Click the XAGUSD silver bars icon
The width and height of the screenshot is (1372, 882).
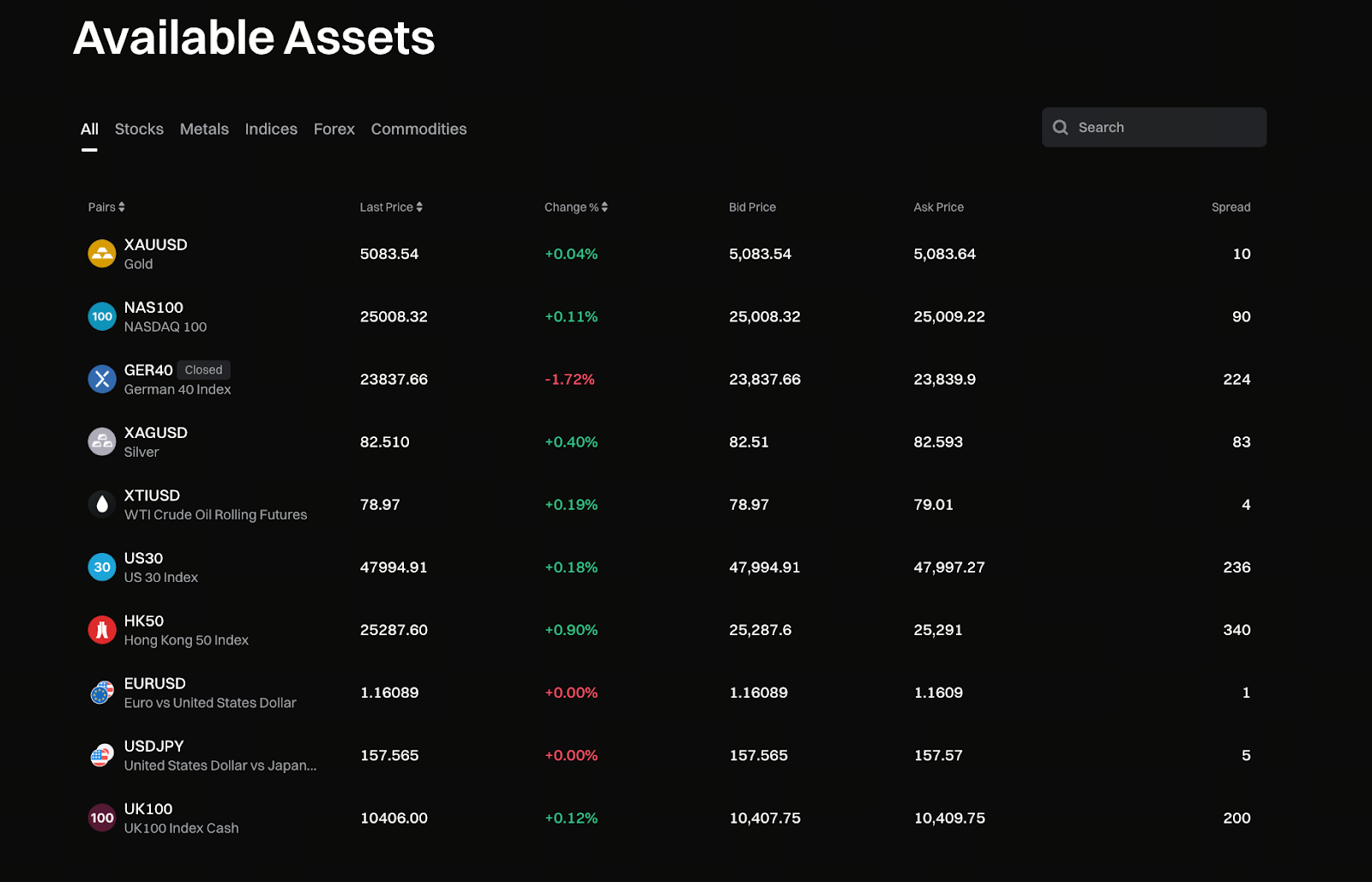tap(102, 441)
